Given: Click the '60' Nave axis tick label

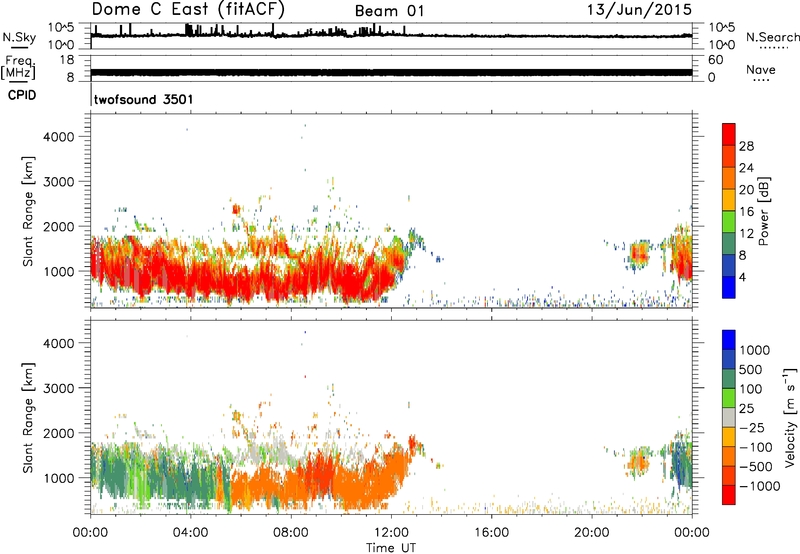Looking at the screenshot, I should (716, 60).
